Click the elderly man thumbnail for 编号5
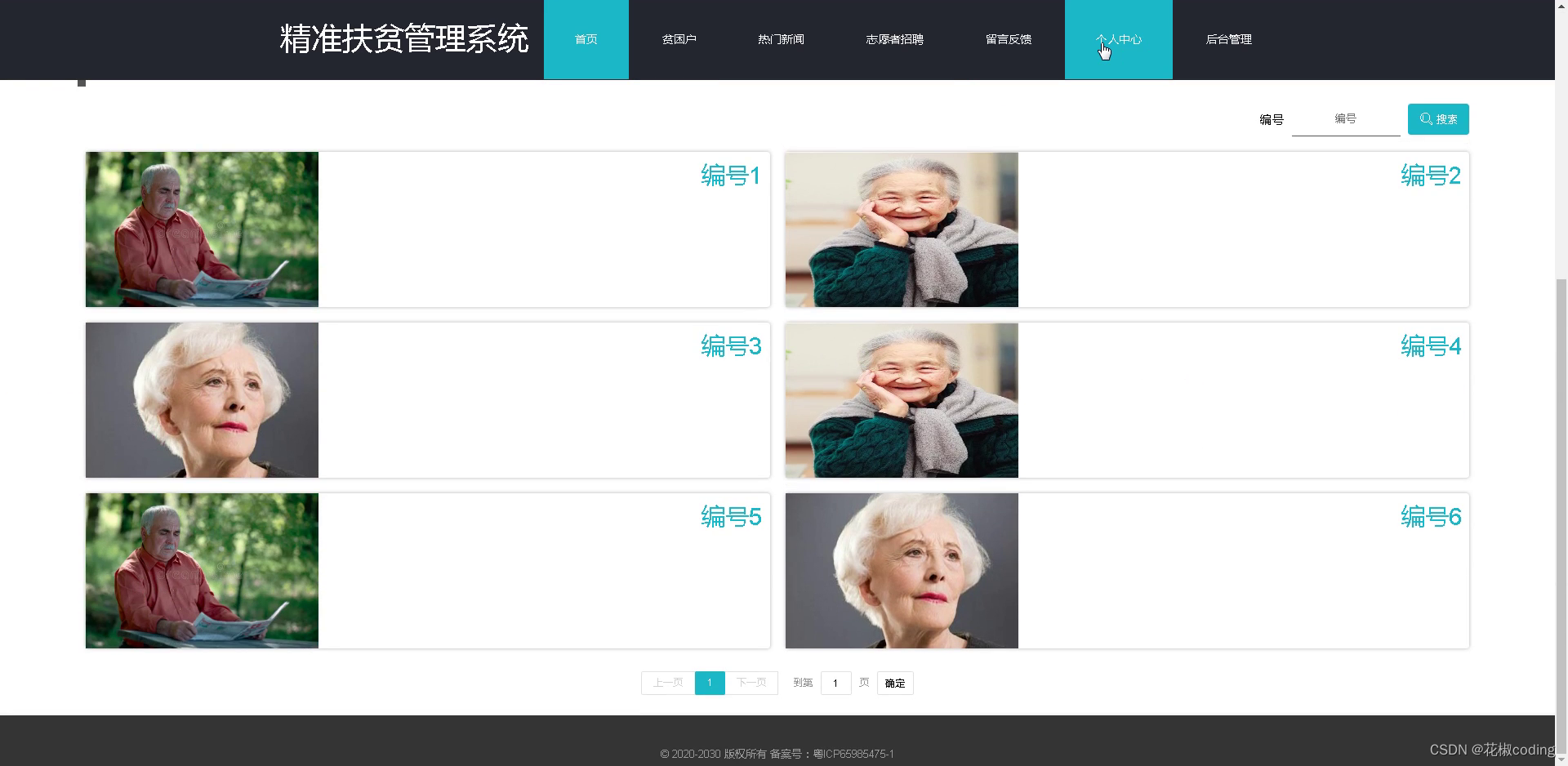 click(201, 570)
